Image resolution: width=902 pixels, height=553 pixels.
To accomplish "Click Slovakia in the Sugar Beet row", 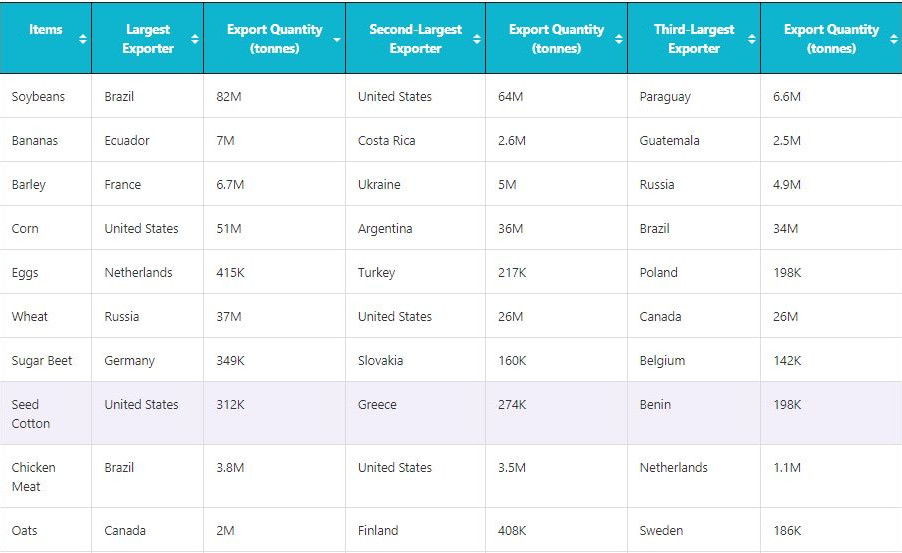I will [380, 361].
